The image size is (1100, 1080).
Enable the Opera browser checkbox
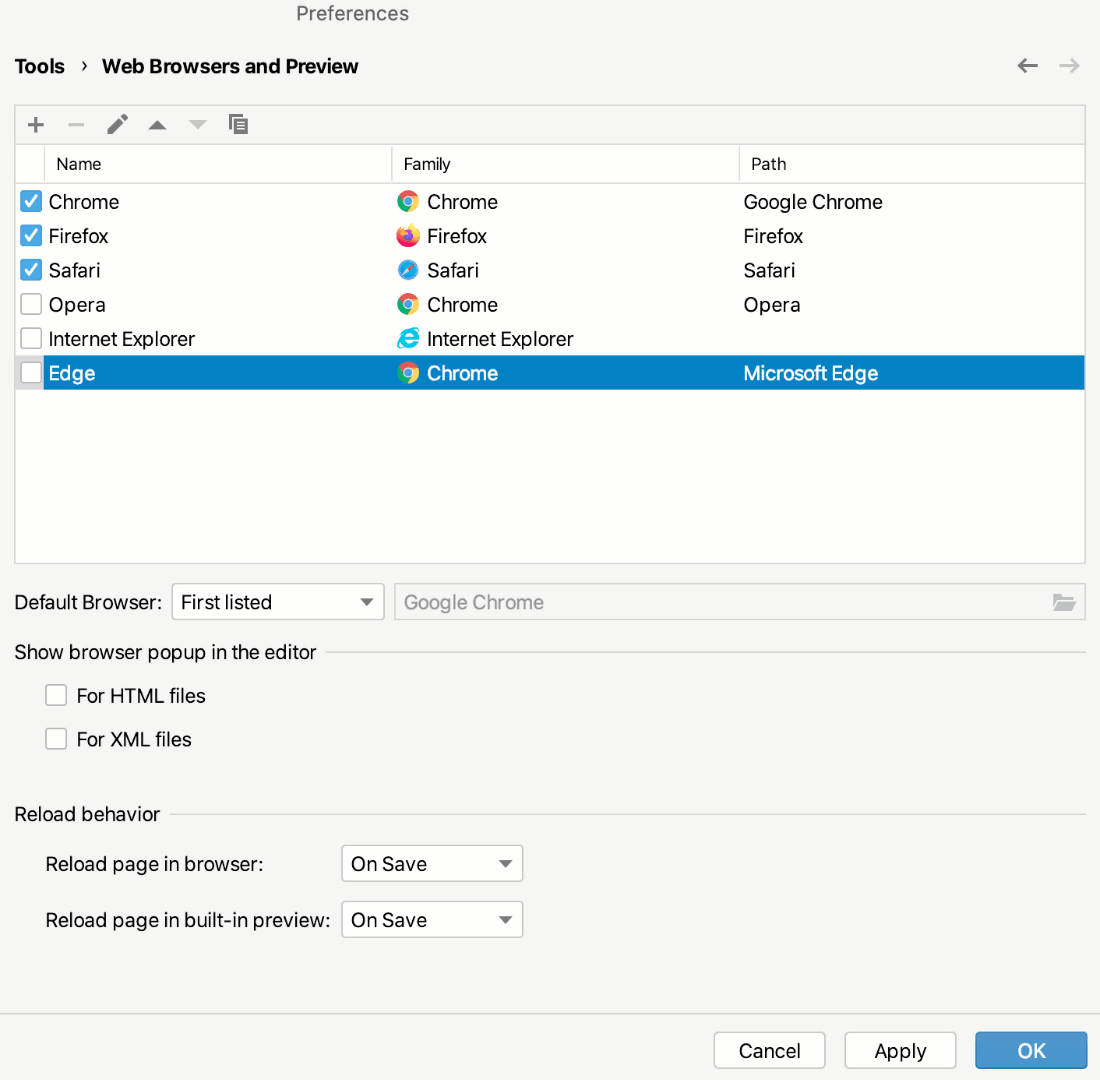coord(30,304)
